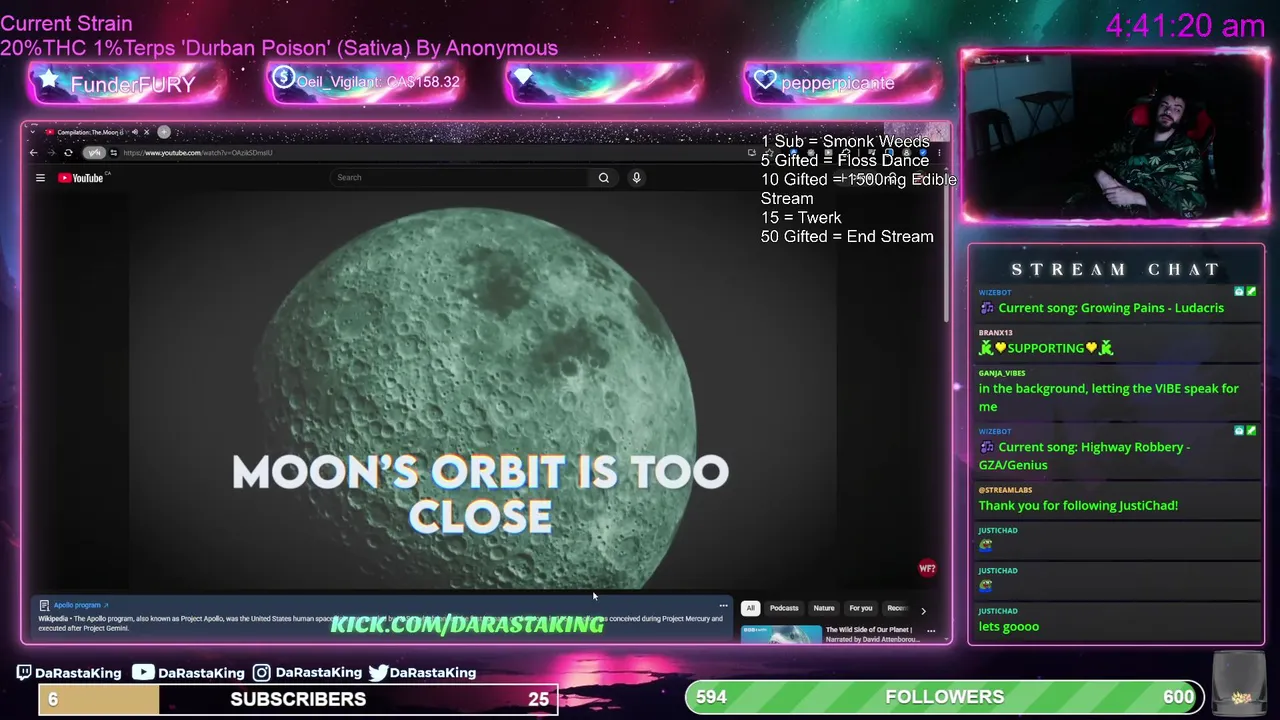Close the Compilation: The Moon tab

(x=146, y=132)
